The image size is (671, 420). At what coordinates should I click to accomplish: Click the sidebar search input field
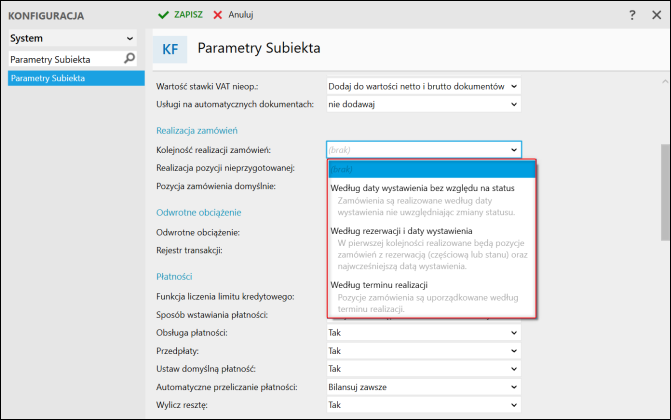(62, 59)
